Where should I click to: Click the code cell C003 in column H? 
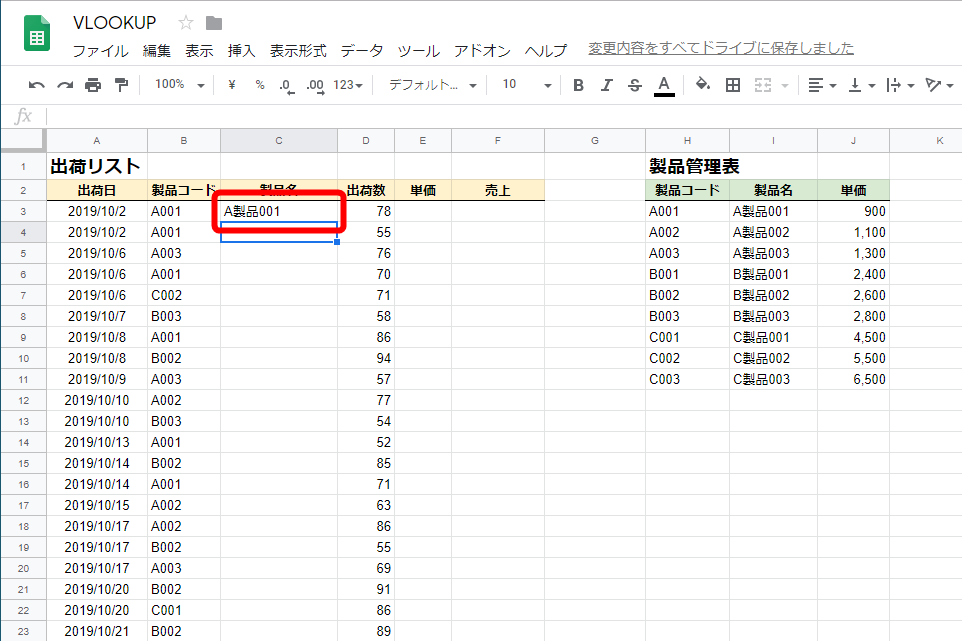coord(687,379)
